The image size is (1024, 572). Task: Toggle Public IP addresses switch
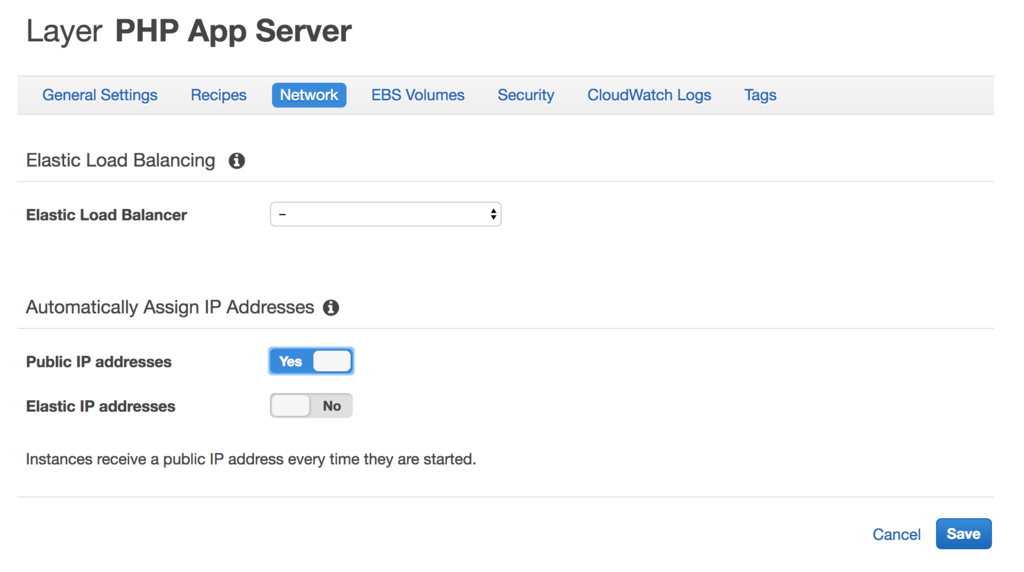pos(311,361)
